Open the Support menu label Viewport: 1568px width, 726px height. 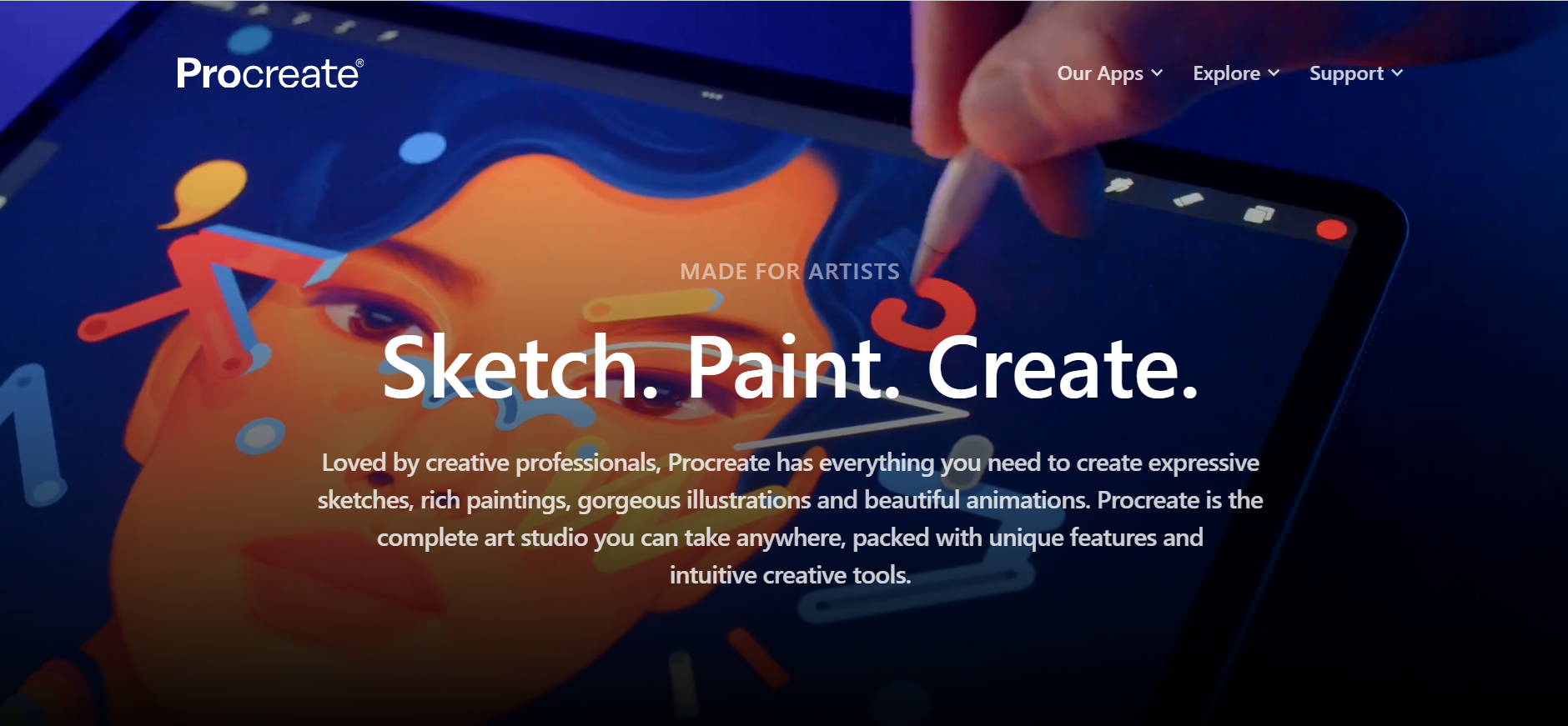(x=1346, y=73)
